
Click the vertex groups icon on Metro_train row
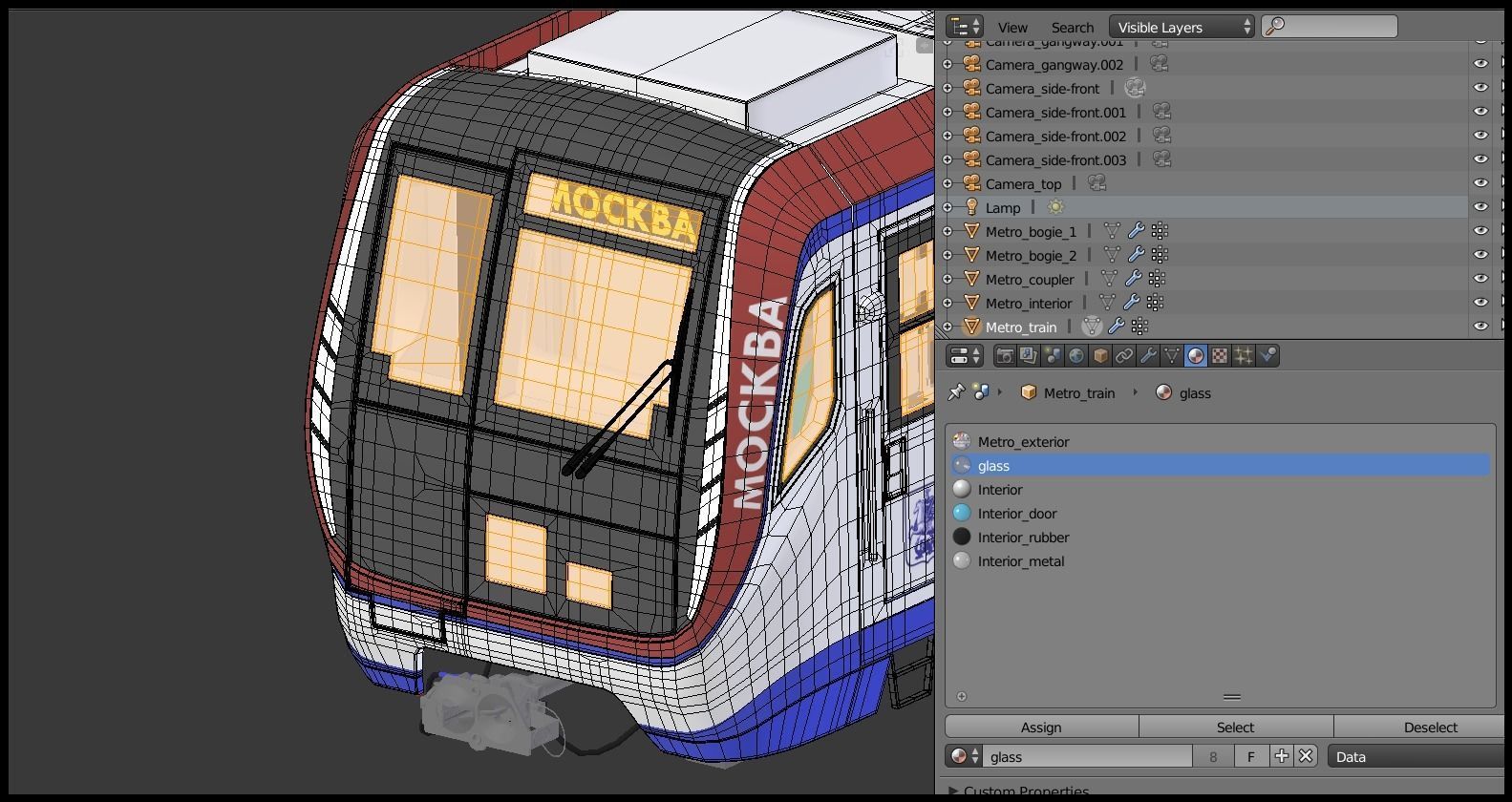pyautogui.click(x=1139, y=327)
